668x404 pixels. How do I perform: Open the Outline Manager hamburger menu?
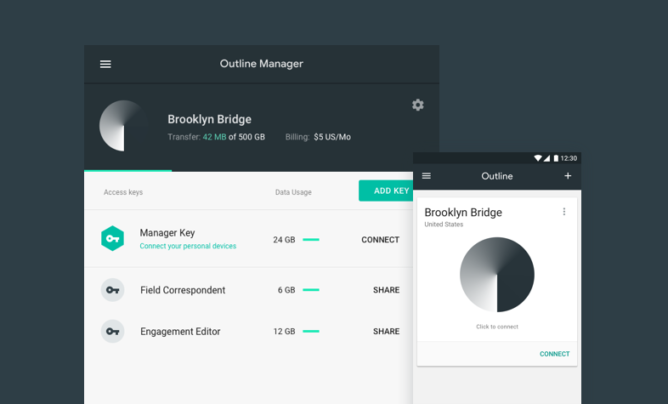pyautogui.click(x=105, y=64)
